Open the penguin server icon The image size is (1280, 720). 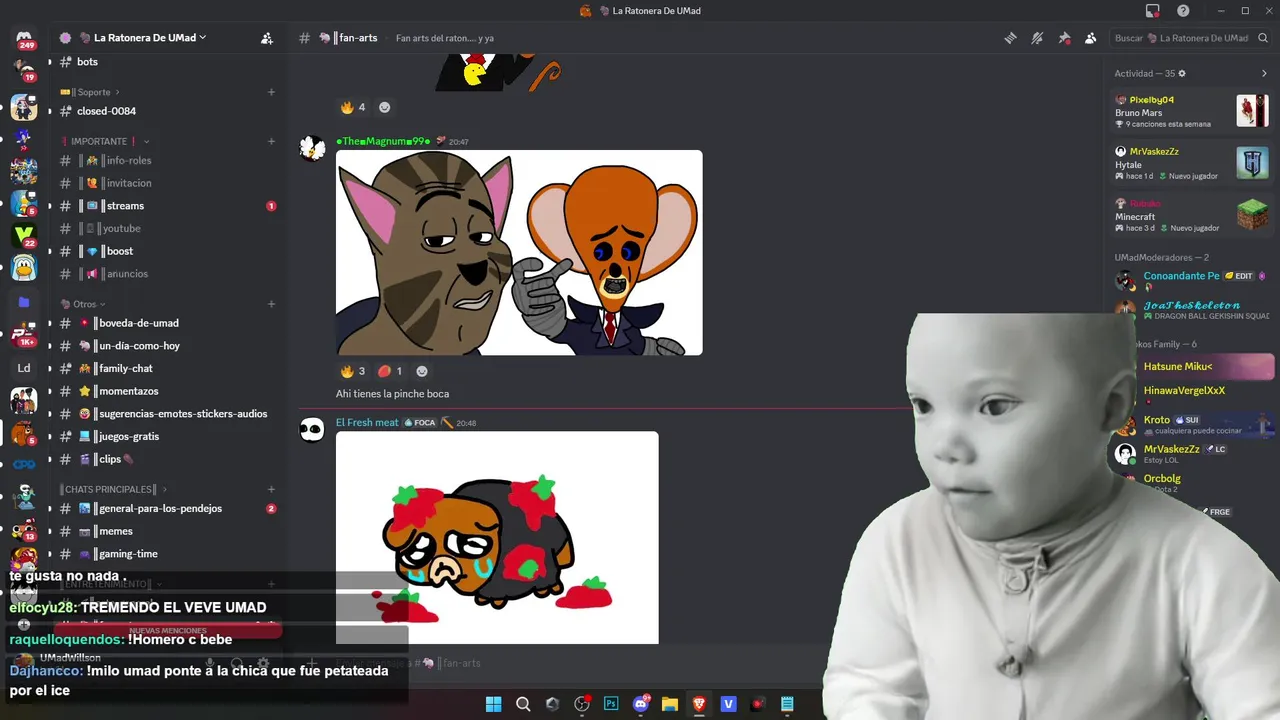(x=24, y=268)
